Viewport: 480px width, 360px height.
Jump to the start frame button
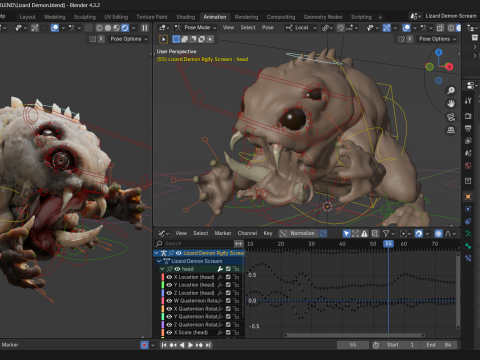coord(164,345)
